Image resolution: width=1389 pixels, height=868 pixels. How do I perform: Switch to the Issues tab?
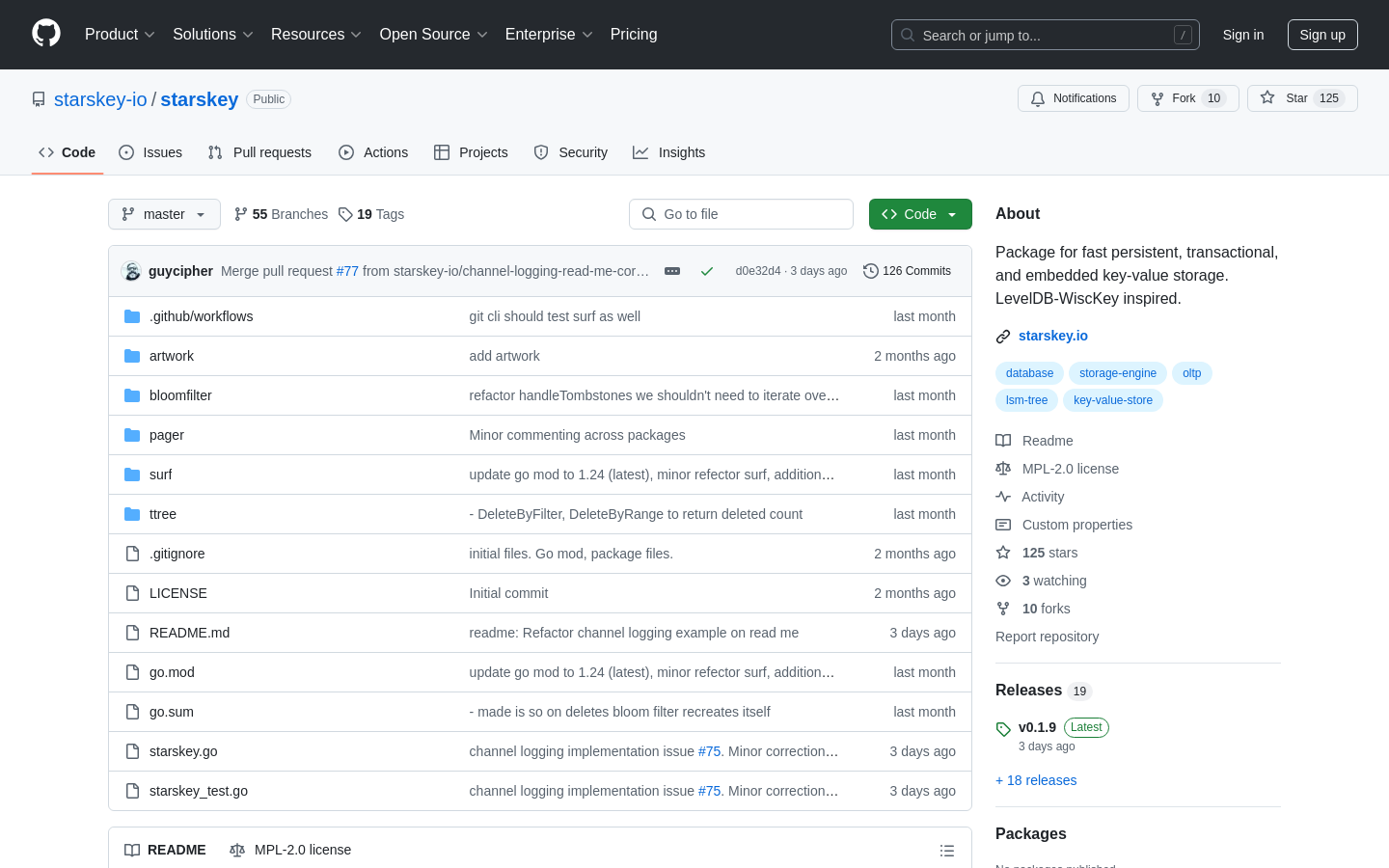coord(150,152)
